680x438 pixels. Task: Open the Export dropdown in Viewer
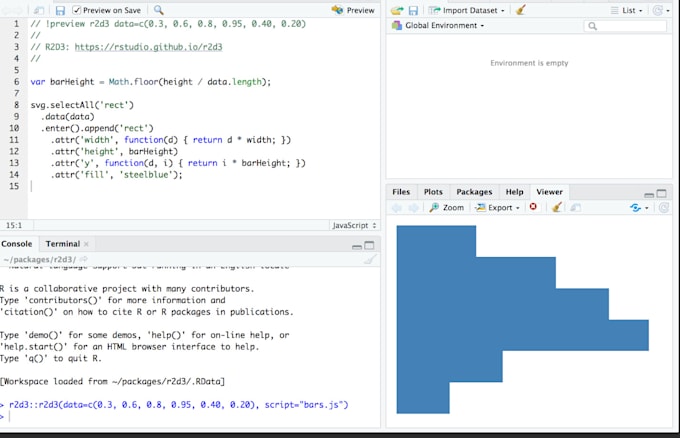point(497,208)
